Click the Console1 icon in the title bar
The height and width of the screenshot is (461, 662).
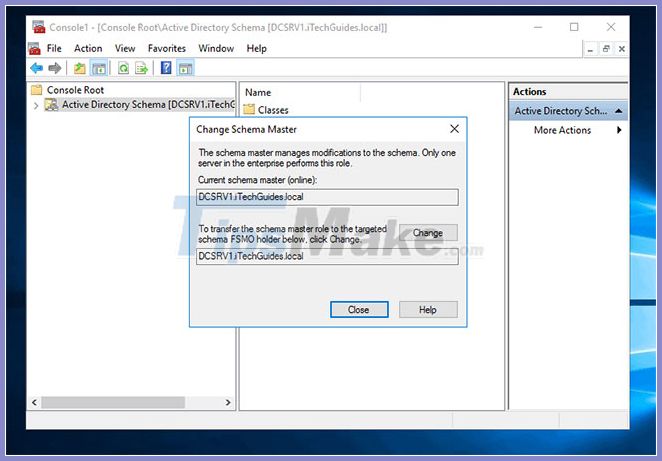tap(39, 27)
